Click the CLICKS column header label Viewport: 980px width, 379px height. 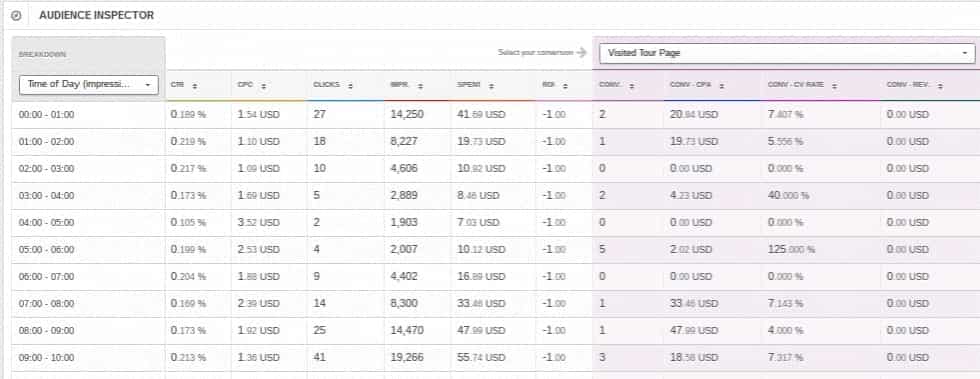(326, 86)
